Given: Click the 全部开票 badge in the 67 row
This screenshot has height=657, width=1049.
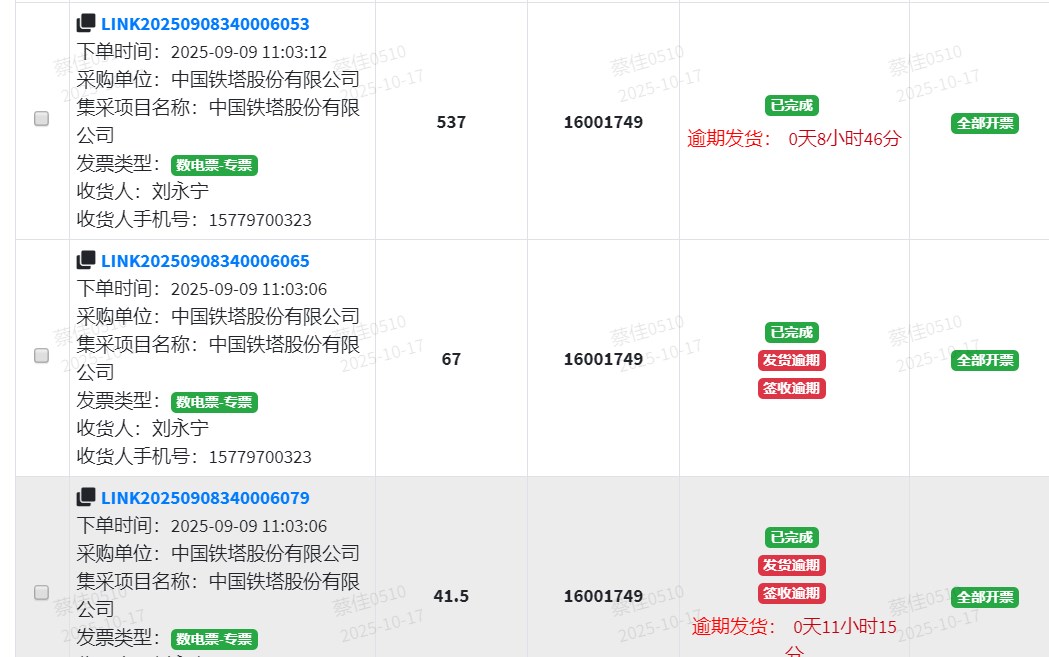Looking at the screenshot, I should pyautogui.click(x=984, y=360).
